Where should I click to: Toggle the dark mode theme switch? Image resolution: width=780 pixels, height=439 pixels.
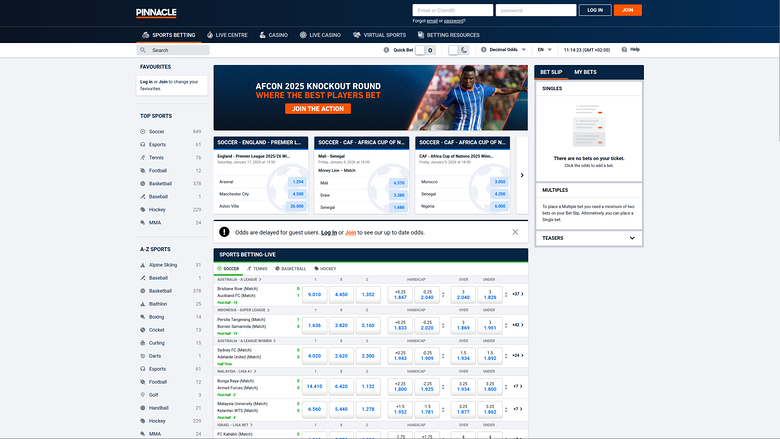point(459,49)
